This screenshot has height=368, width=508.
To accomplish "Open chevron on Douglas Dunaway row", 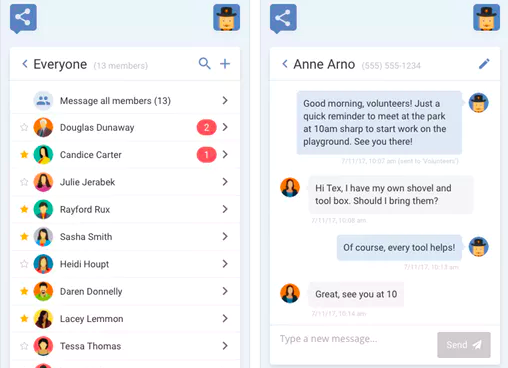I will (x=225, y=127).
